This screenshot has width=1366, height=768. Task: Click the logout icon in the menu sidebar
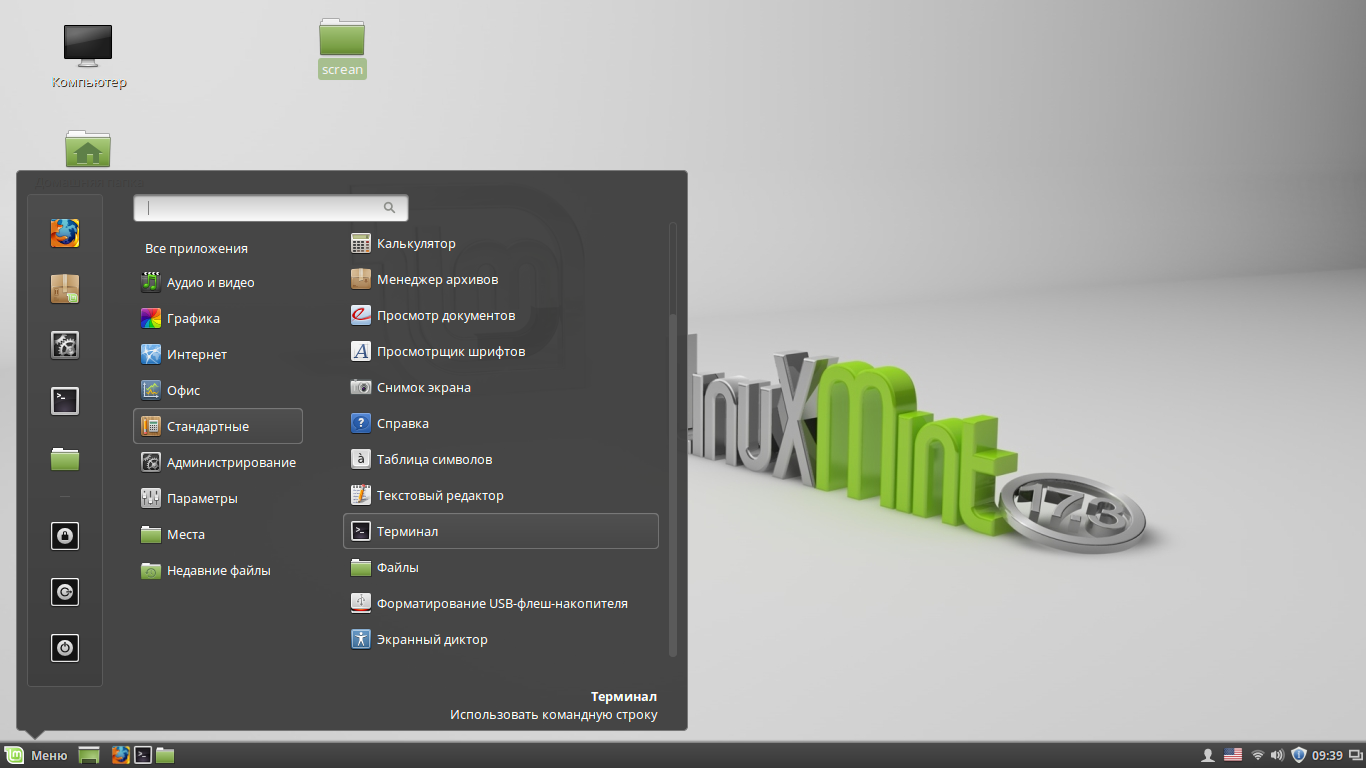click(65, 592)
